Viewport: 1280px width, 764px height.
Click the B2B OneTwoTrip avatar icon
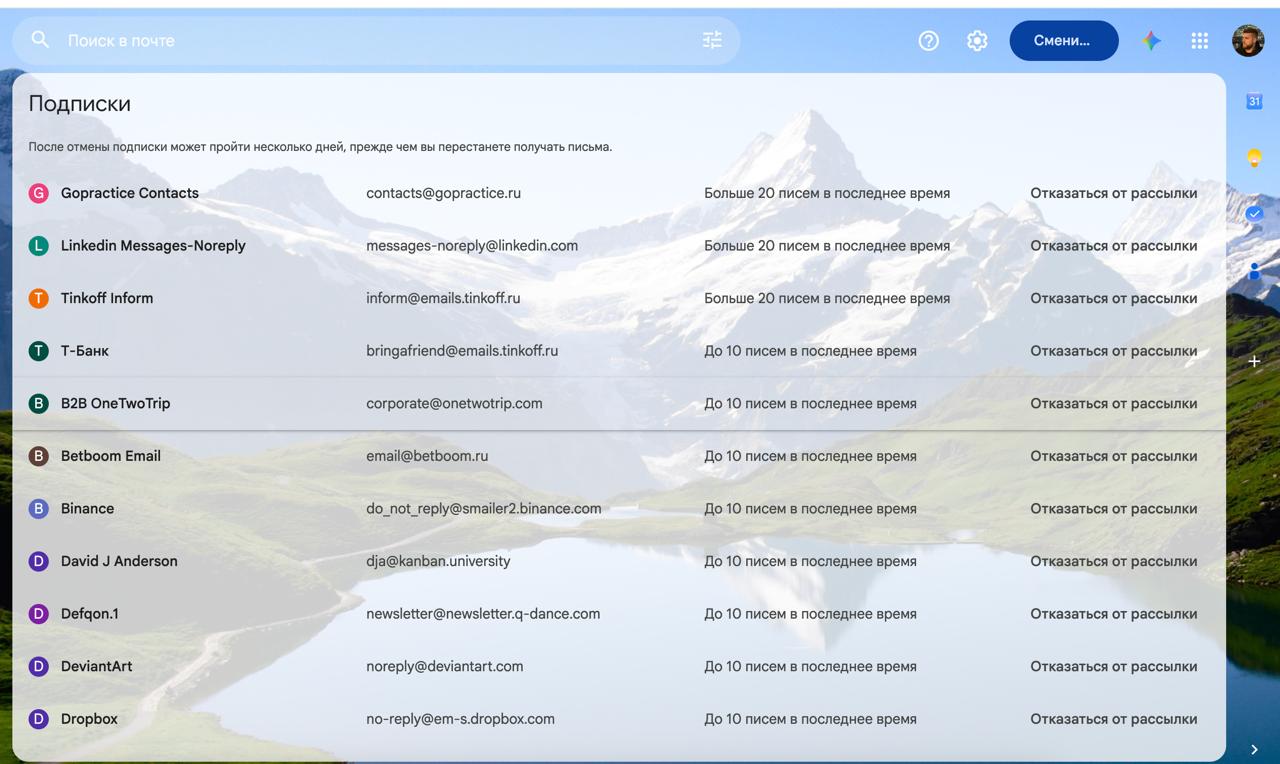[x=39, y=404]
